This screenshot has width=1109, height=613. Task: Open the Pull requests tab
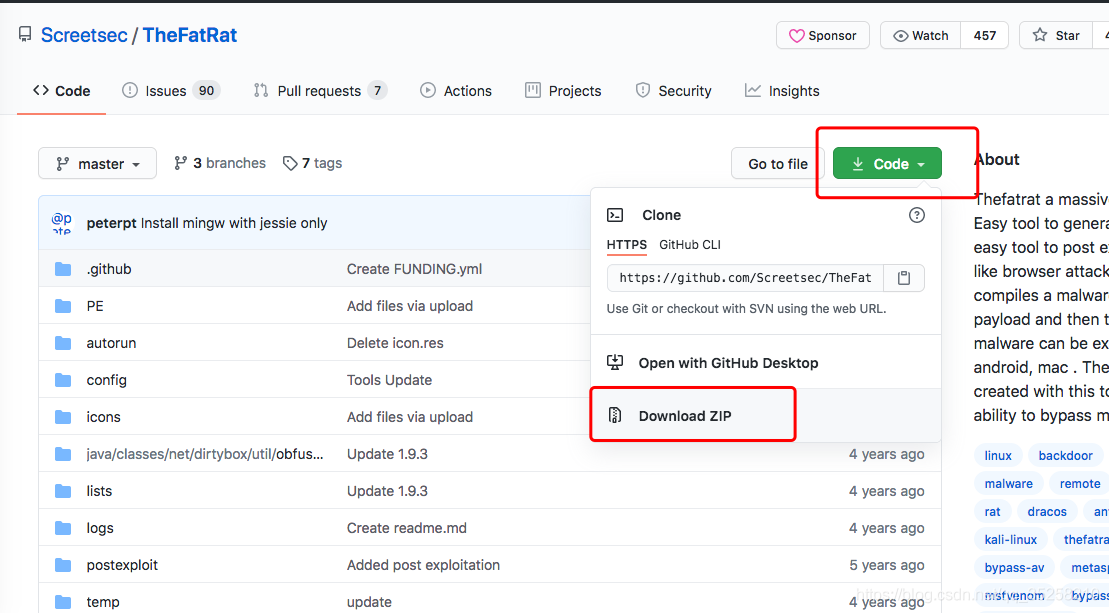coord(320,91)
